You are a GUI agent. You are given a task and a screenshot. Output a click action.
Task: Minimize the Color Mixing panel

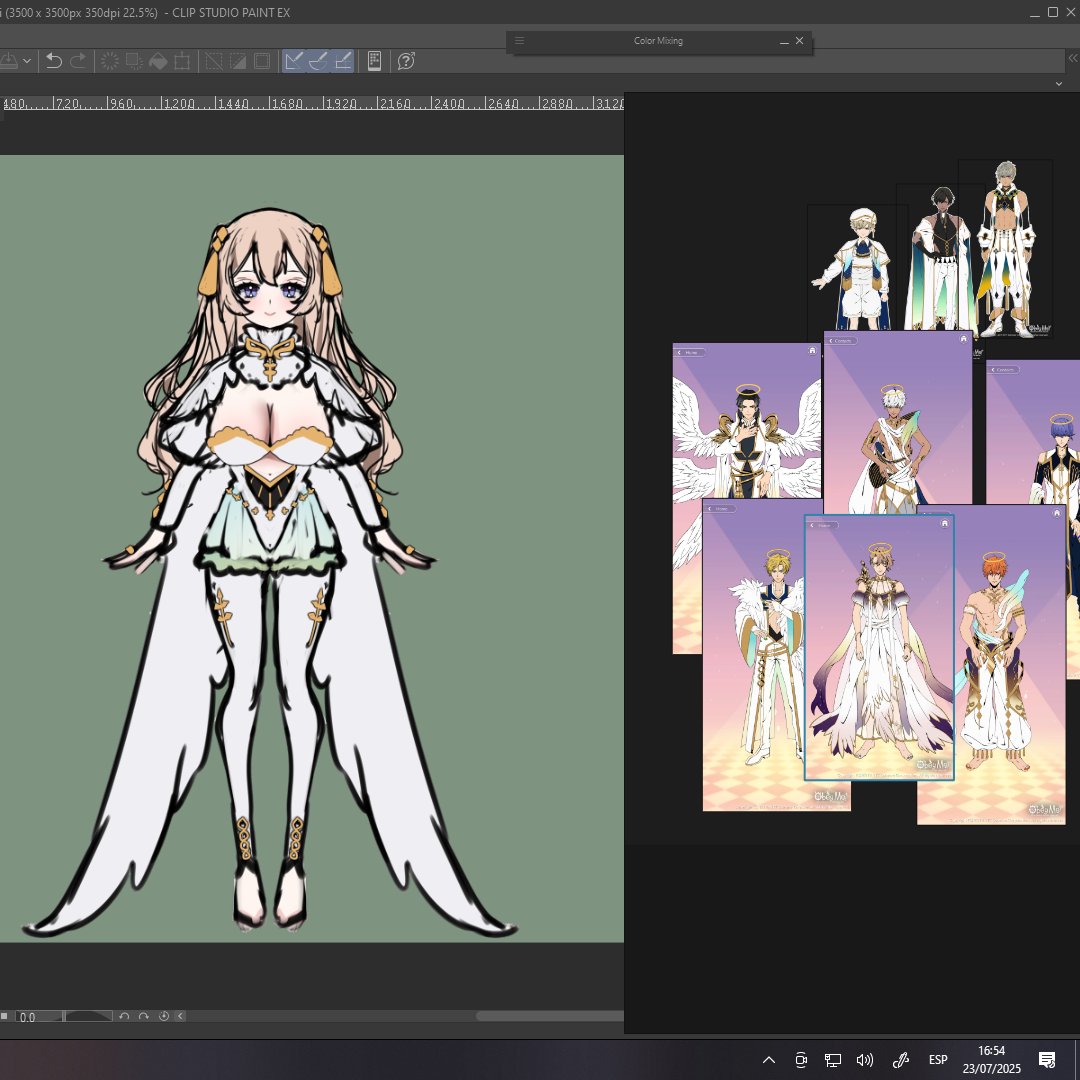pyautogui.click(x=784, y=41)
